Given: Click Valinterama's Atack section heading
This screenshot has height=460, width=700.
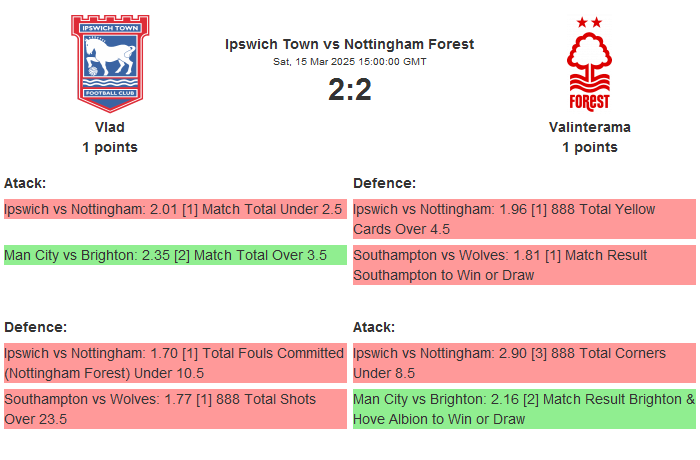Looking at the screenshot, I should pyautogui.click(x=374, y=327).
